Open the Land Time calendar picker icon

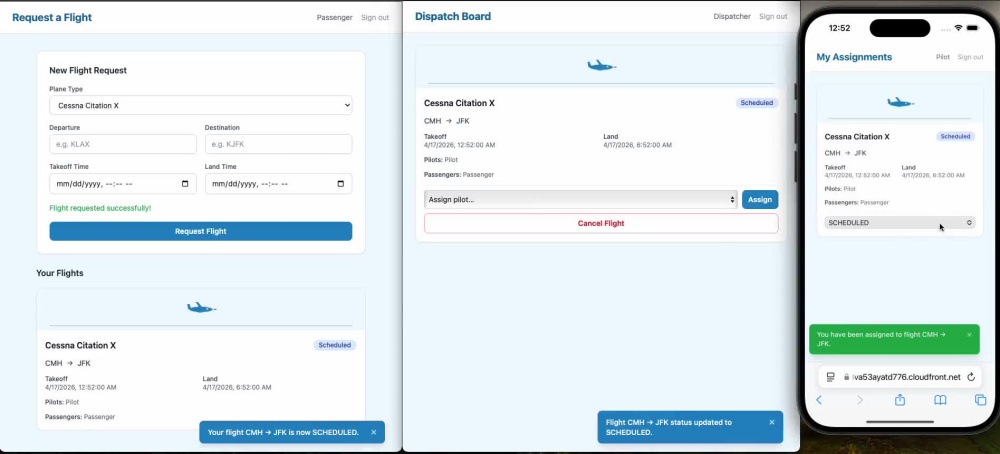(341, 184)
